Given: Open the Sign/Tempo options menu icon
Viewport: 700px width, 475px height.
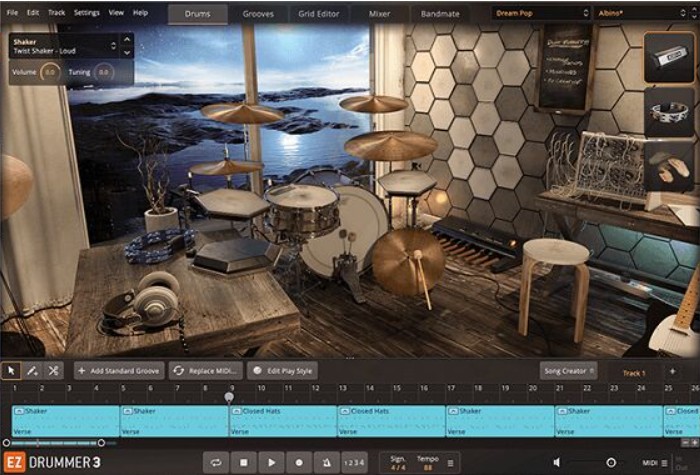Looking at the screenshot, I should [450, 463].
